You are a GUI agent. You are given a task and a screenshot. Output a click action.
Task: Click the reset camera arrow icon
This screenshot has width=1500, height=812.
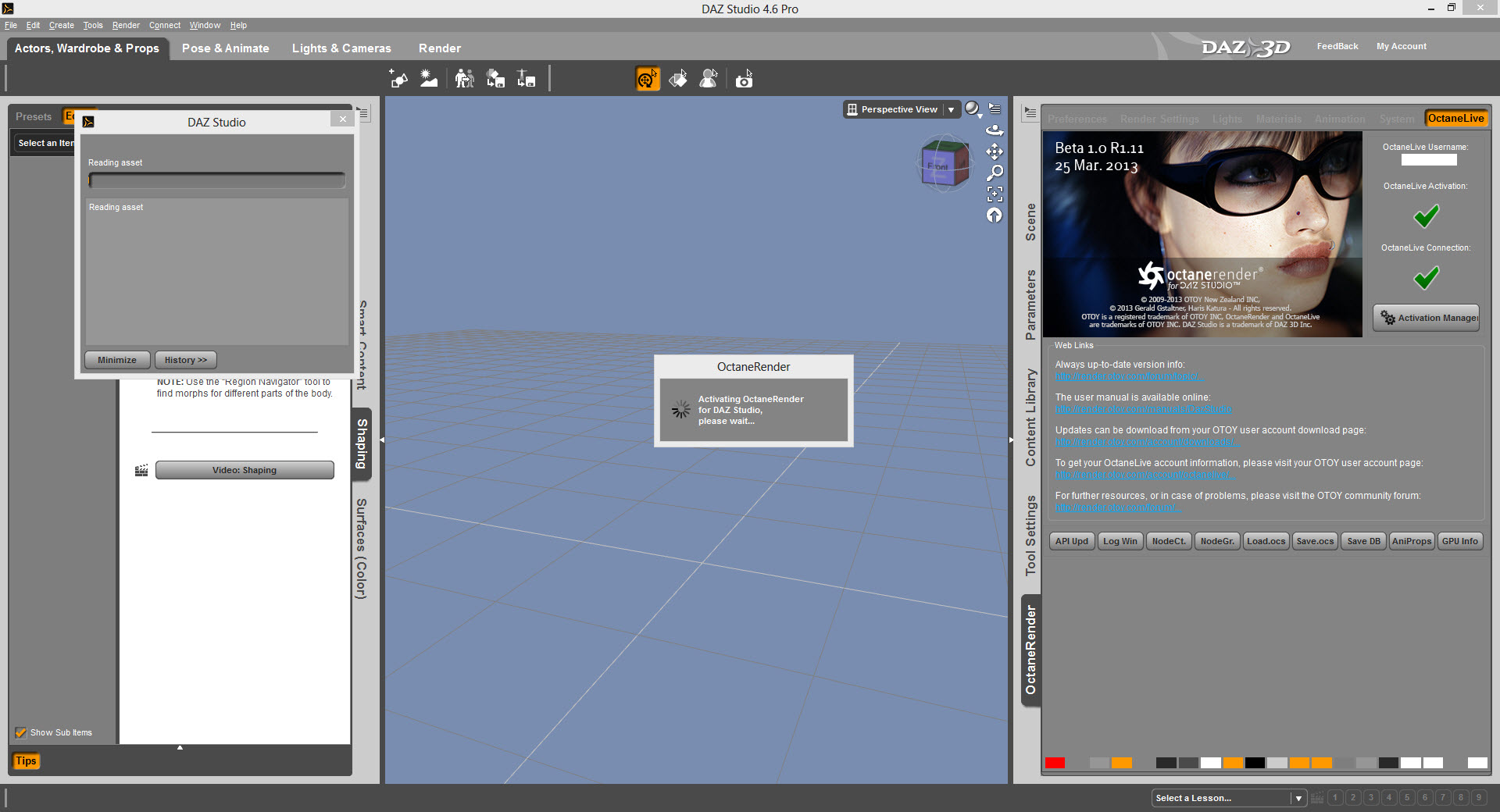(x=995, y=215)
